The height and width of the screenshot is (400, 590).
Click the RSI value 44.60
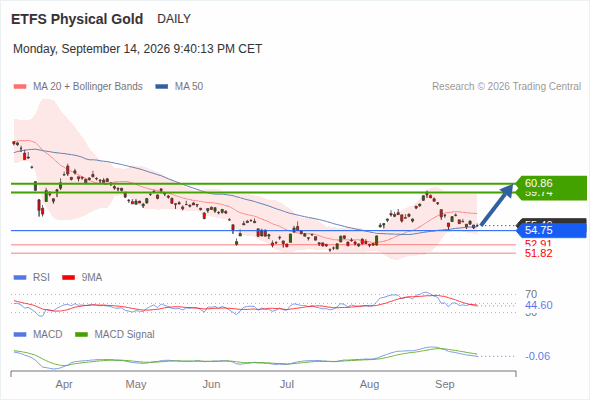pyautogui.click(x=539, y=305)
